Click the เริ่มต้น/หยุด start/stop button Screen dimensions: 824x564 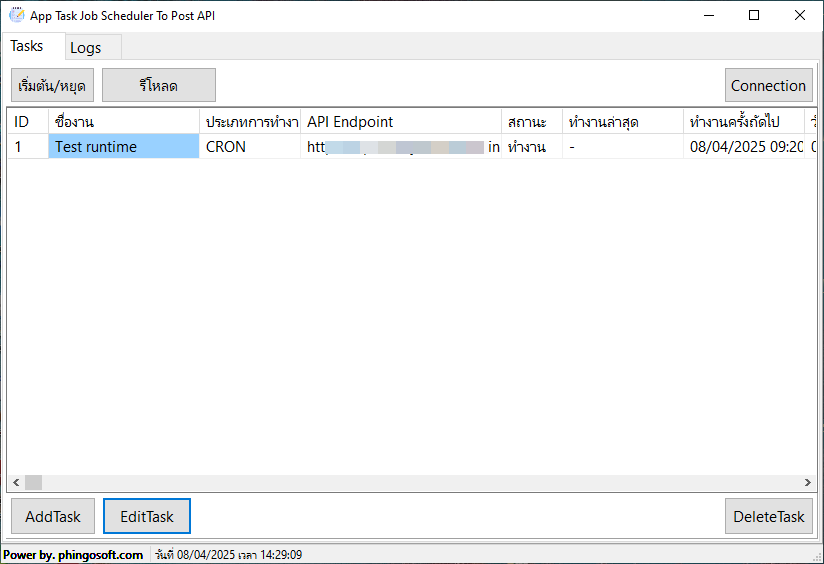pos(53,85)
